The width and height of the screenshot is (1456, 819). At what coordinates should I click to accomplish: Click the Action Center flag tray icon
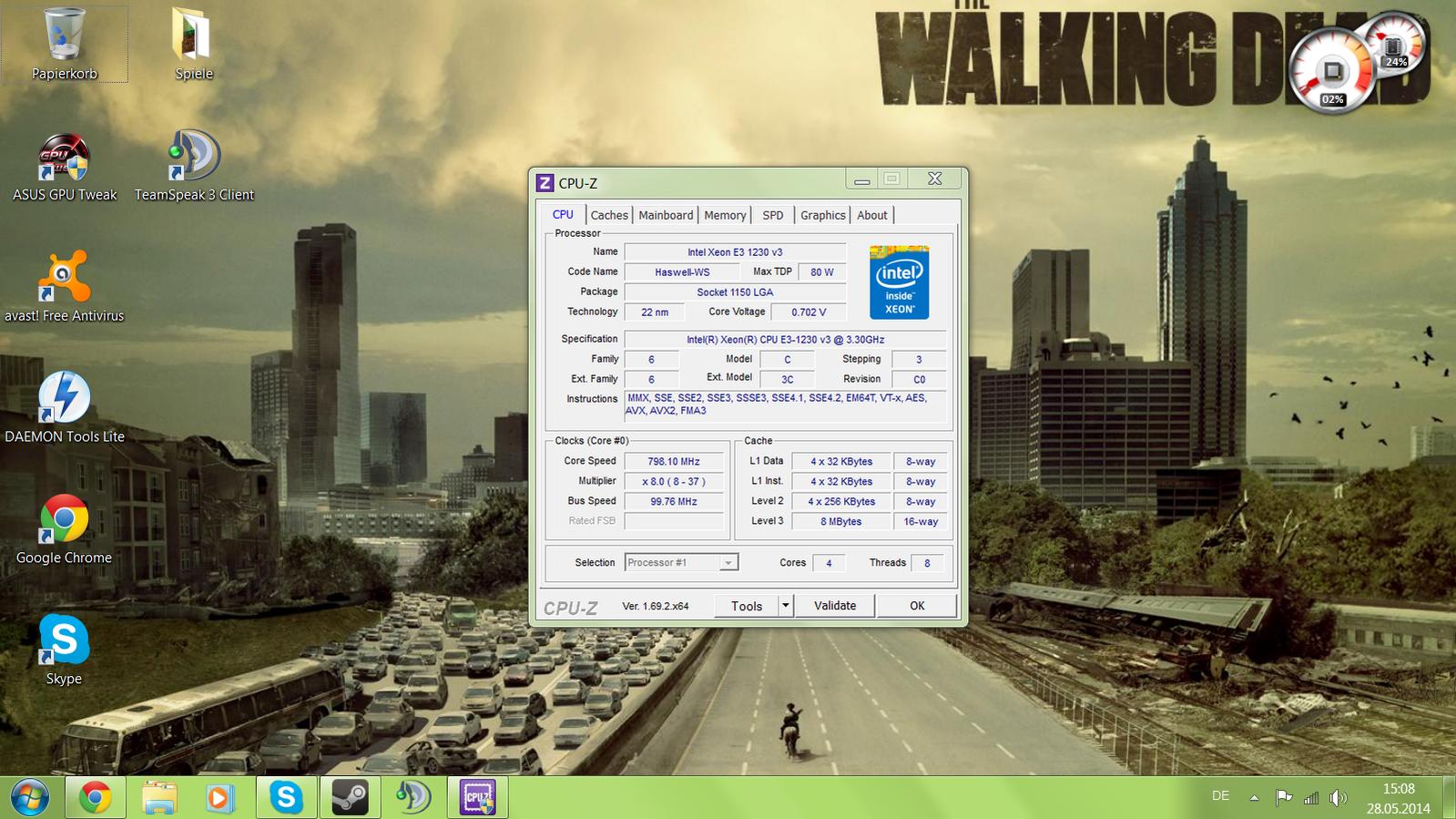(1284, 798)
